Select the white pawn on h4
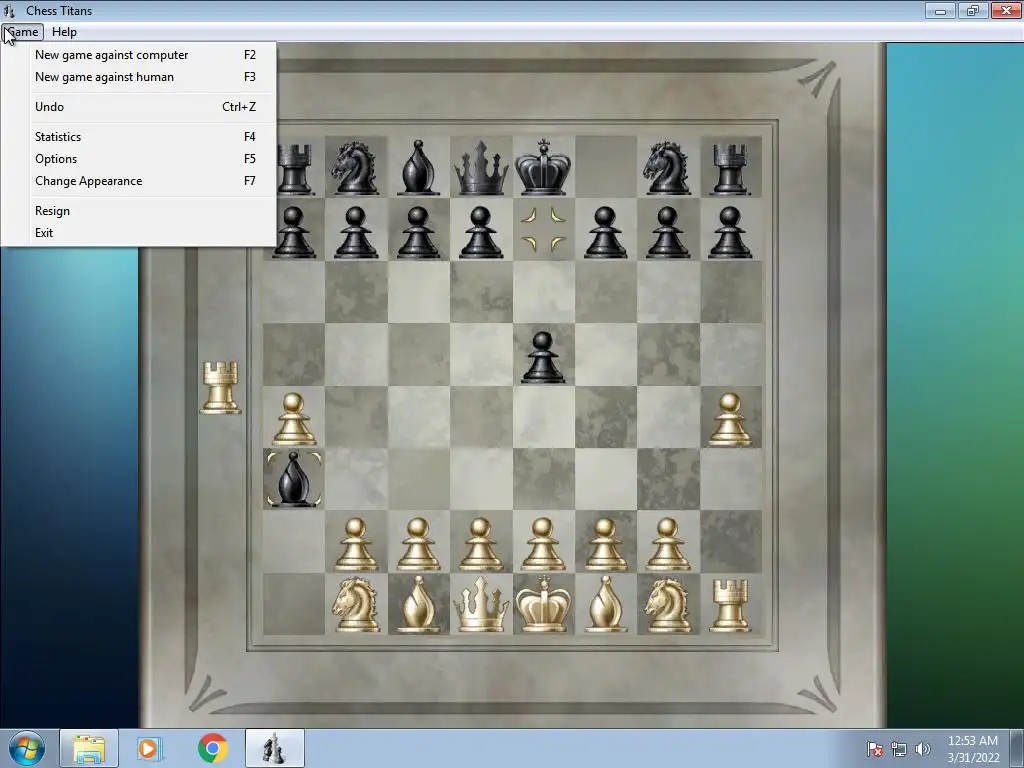Viewport: 1024px width, 768px height. [x=730, y=419]
